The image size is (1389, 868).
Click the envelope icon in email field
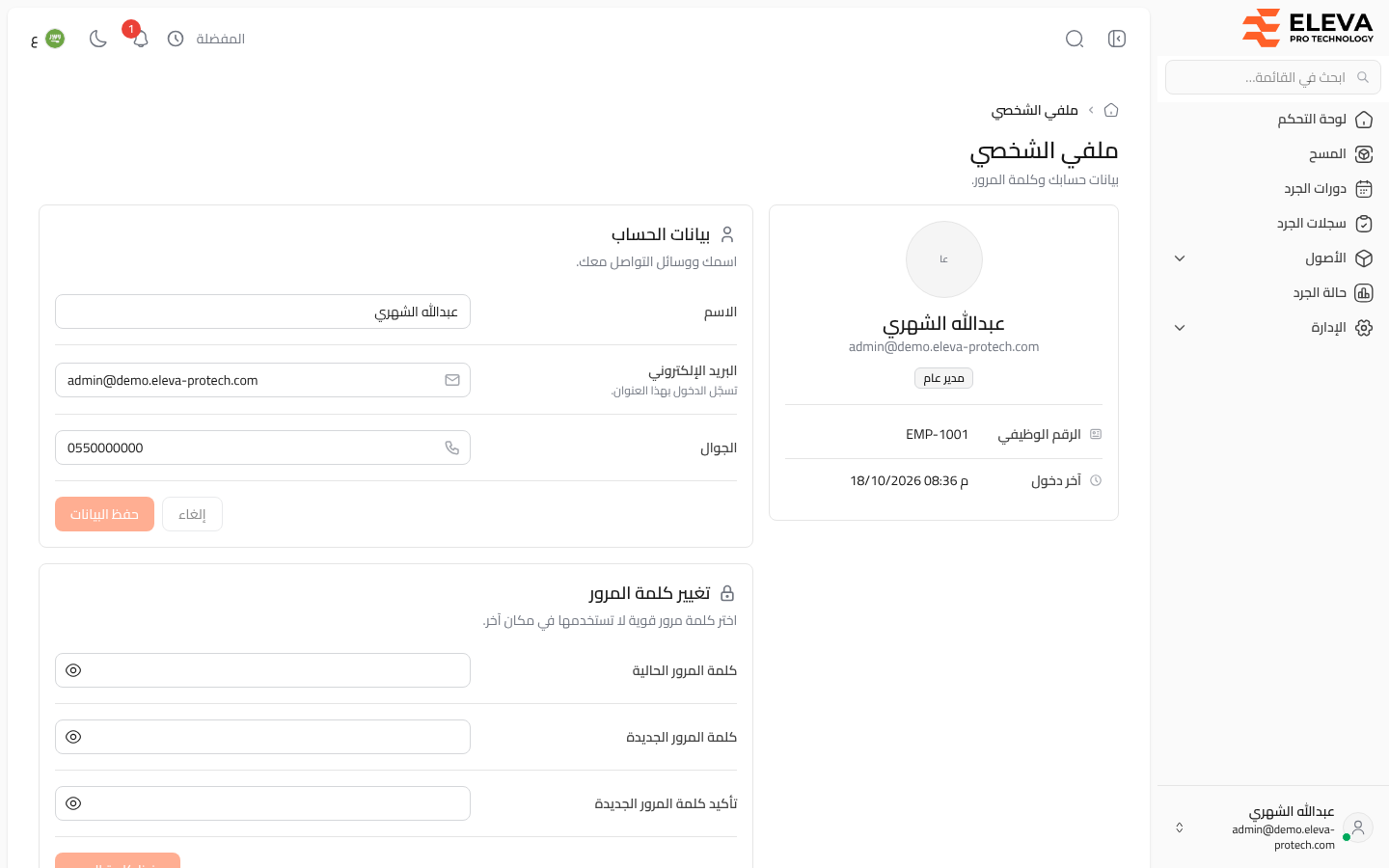[x=451, y=380]
